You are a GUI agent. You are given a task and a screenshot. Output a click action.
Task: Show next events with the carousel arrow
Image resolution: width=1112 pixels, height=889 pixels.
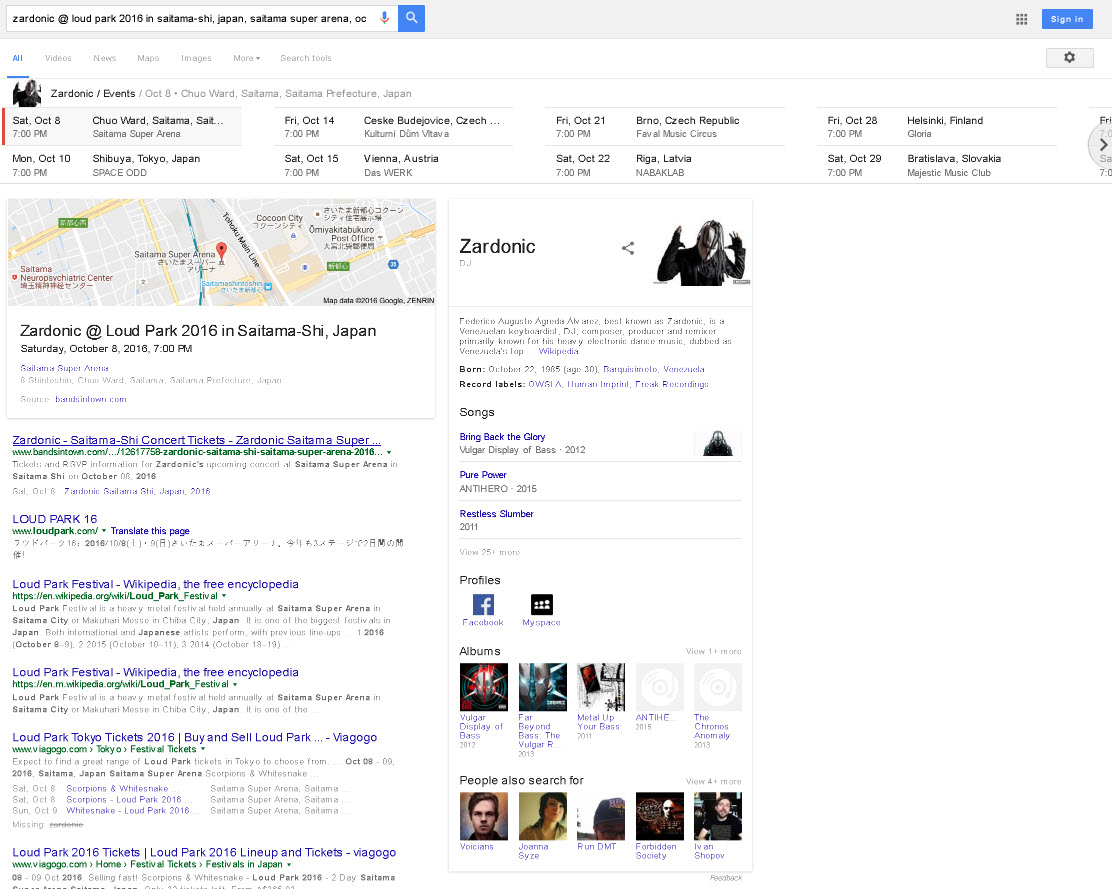coord(1102,145)
